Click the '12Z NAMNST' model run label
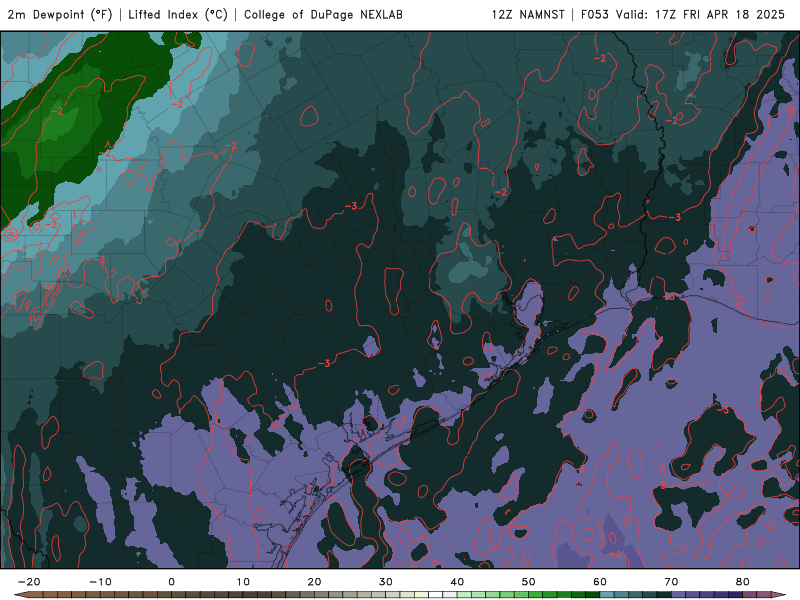The image size is (800, 600). pyautogui.click(x=528, y=14)
